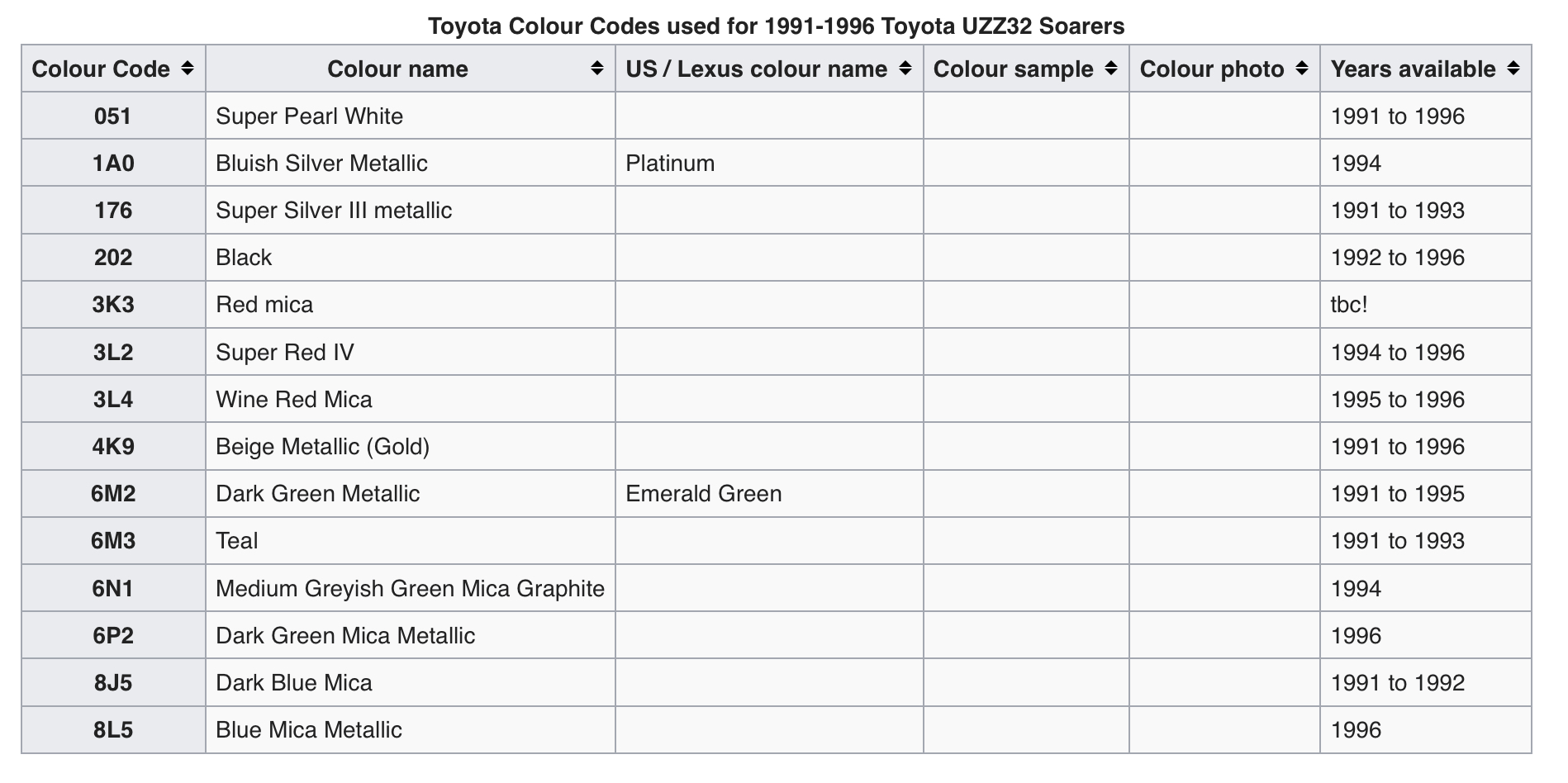This screenshot has height=783, width=1568.
Task: Click the Platinum Lexus name cell
Action: (x=769, y=163)
